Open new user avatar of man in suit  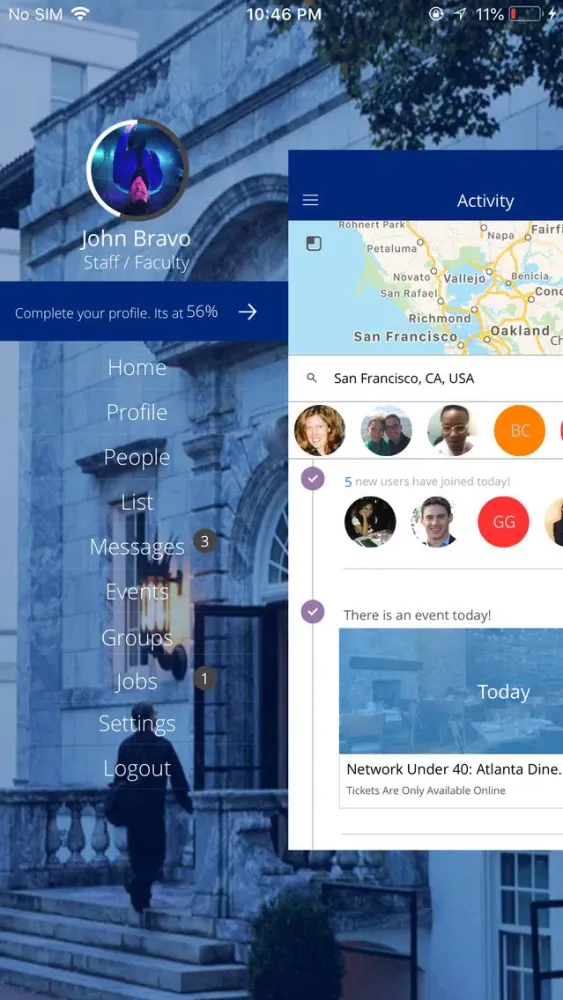[x=437, y=522]
